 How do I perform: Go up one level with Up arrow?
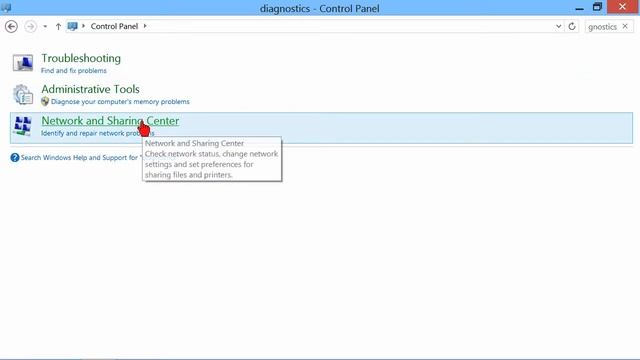pos(58,27)
